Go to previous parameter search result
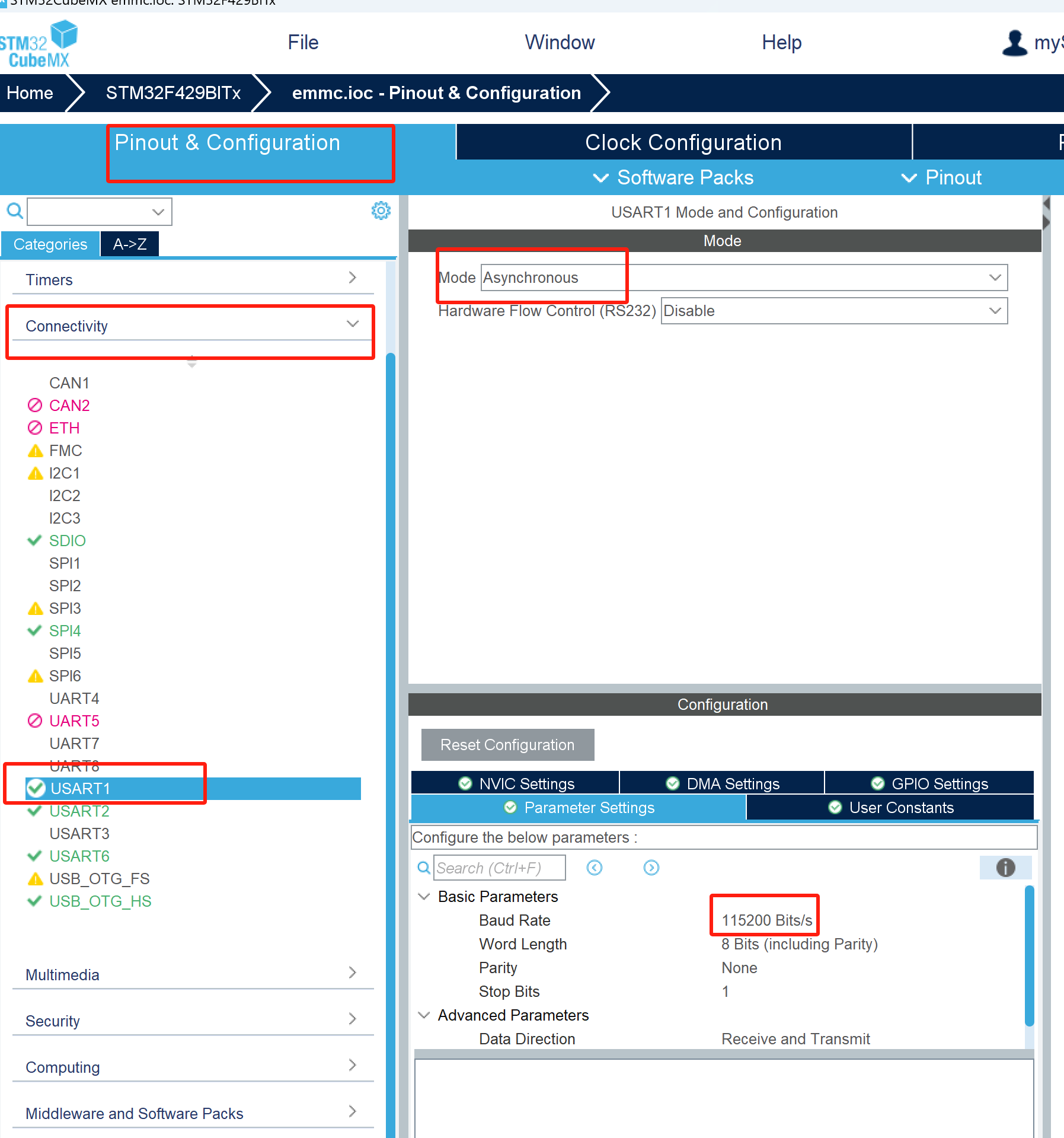This screenshot has width=1064, height=1138. point(595,868)
